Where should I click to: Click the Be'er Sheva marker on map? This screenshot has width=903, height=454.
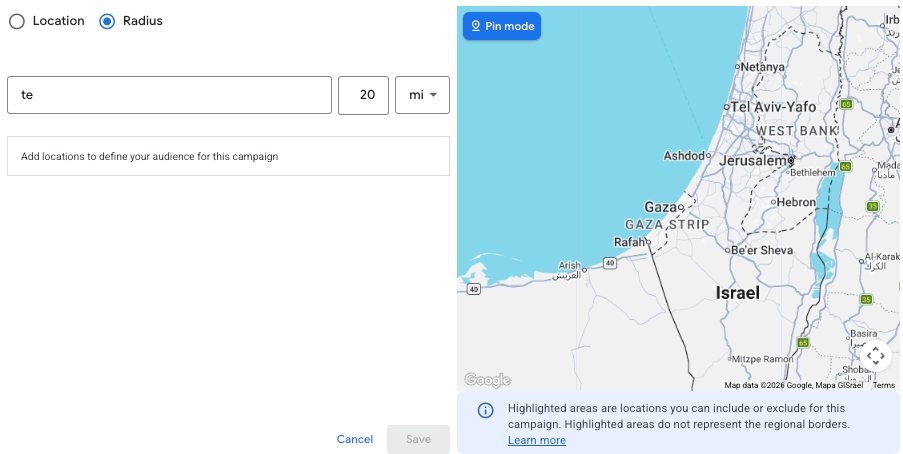point(727,250)
